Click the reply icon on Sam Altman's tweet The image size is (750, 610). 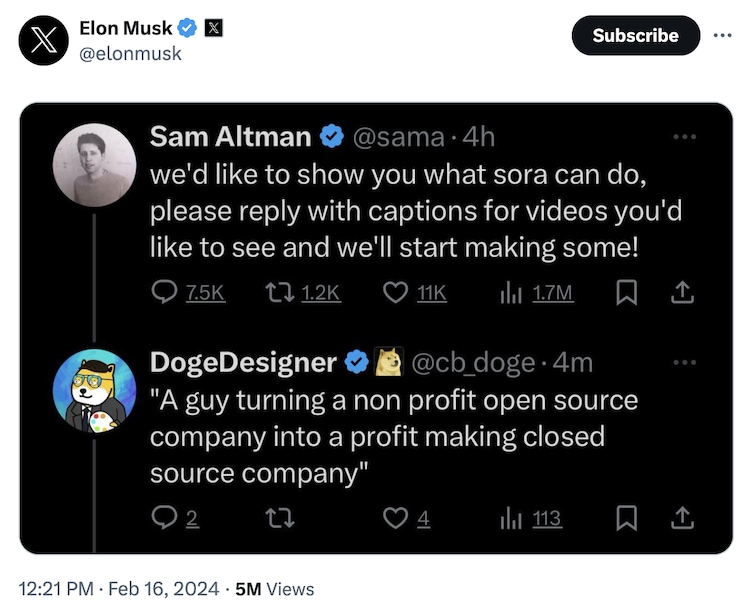click(x=162, y=292)
